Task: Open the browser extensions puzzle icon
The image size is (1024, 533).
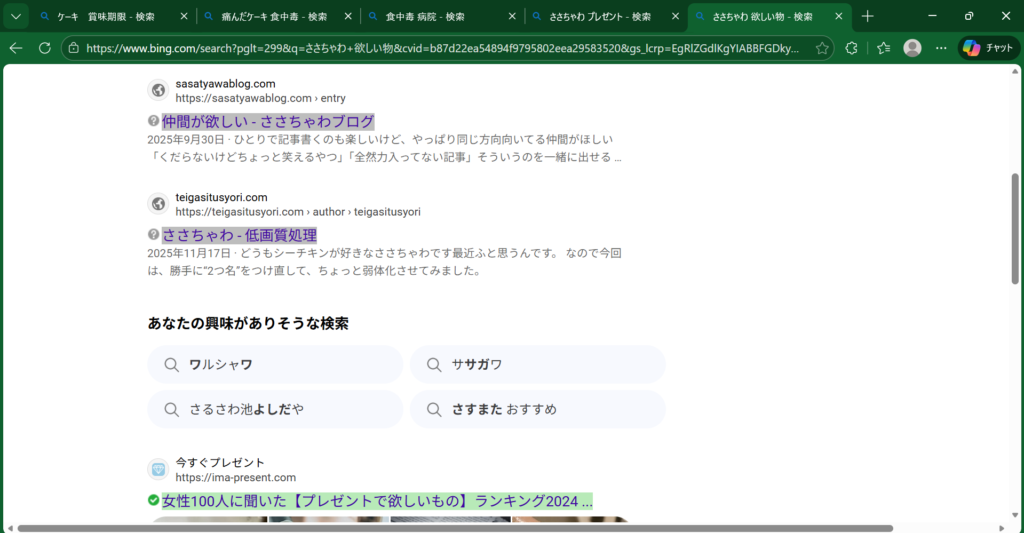Action: coord(852,48)
